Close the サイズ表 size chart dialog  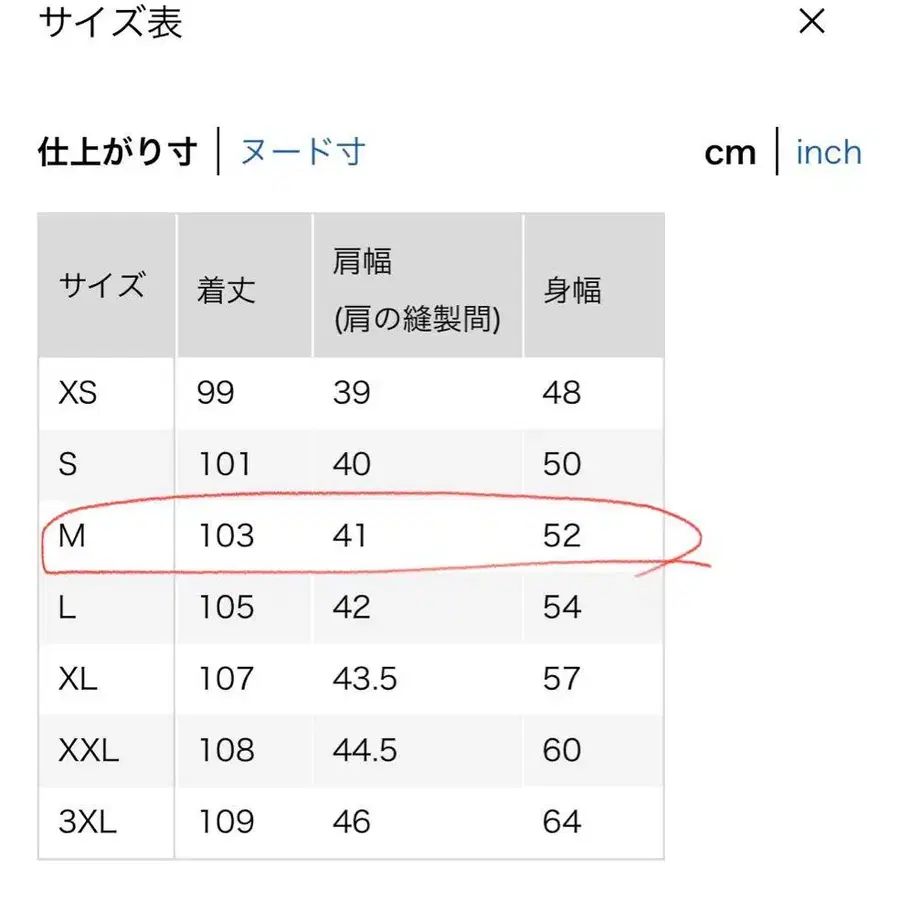tap(812, 24)
